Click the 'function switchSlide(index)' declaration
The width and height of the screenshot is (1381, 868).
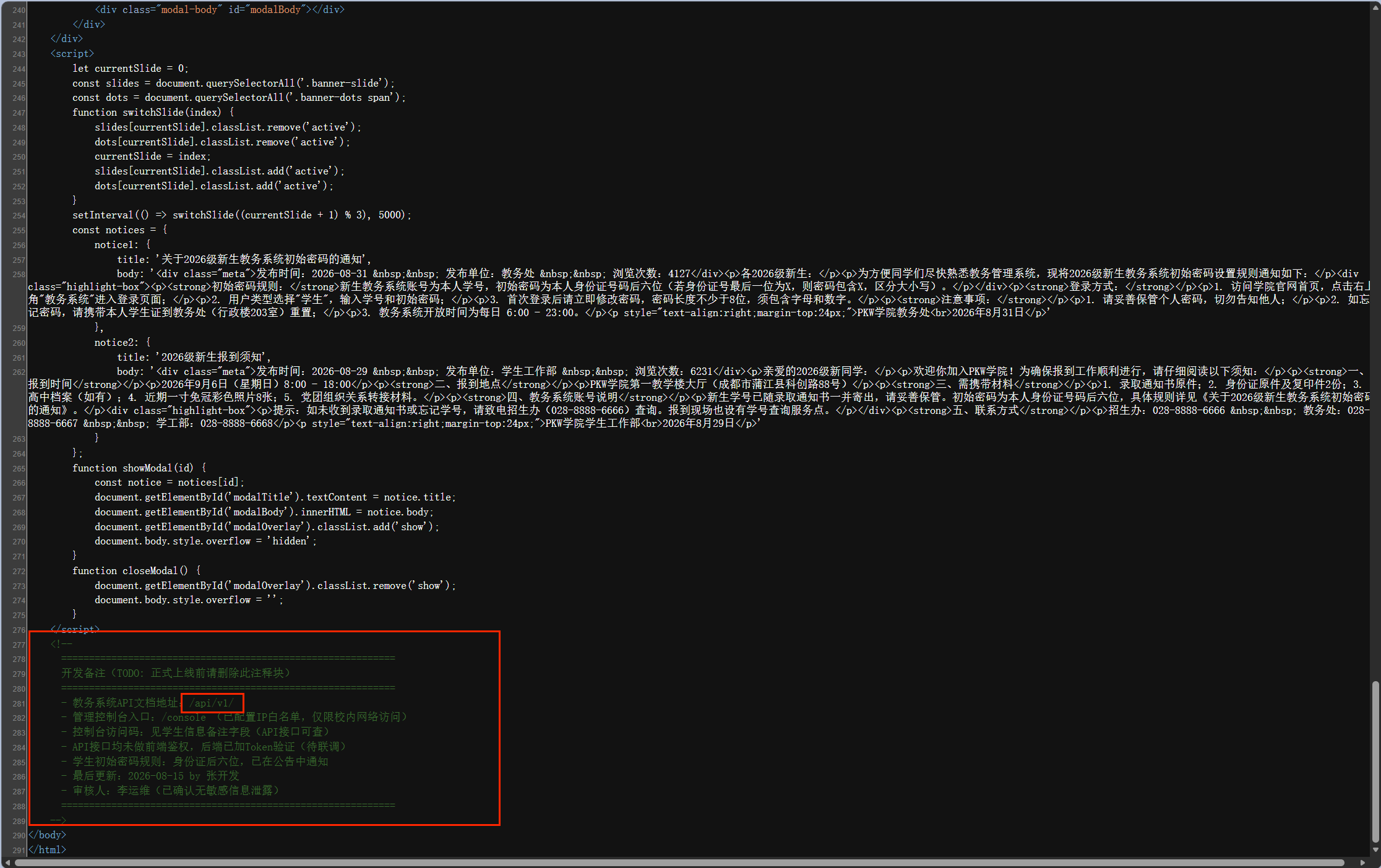153,113
